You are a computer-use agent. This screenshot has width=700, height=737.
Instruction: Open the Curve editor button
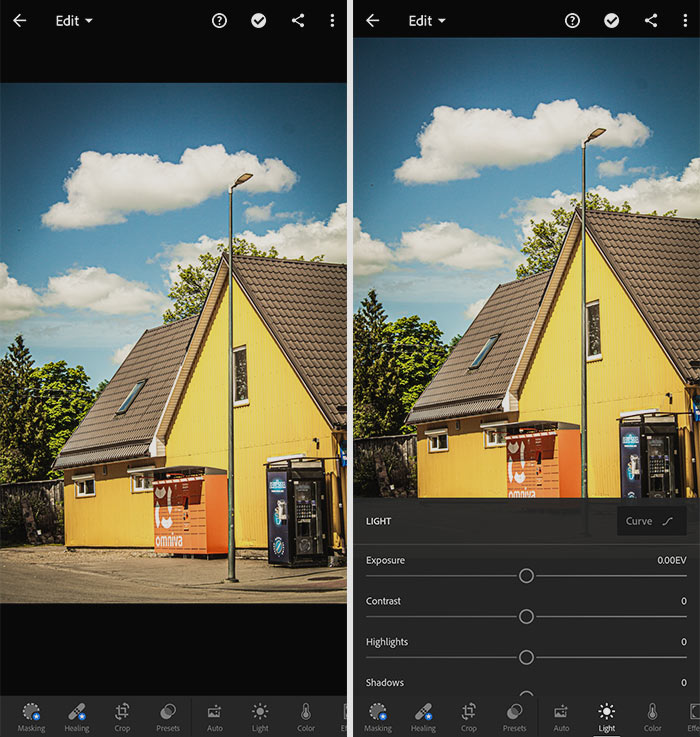point(651,521)
